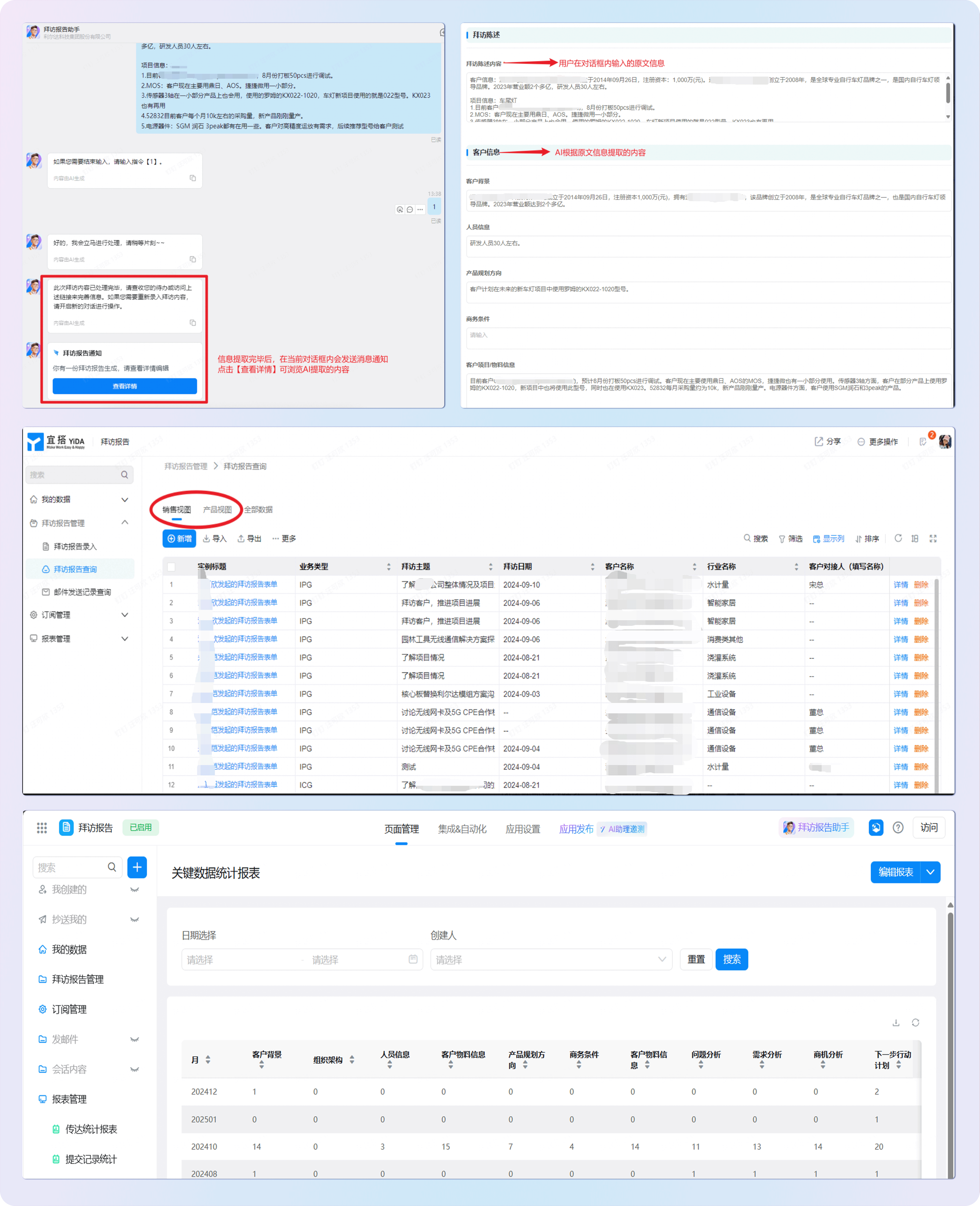Click the 查看详情 button in notification card
The width and height of the screenshot is (980, 1206).
point(125,386)
